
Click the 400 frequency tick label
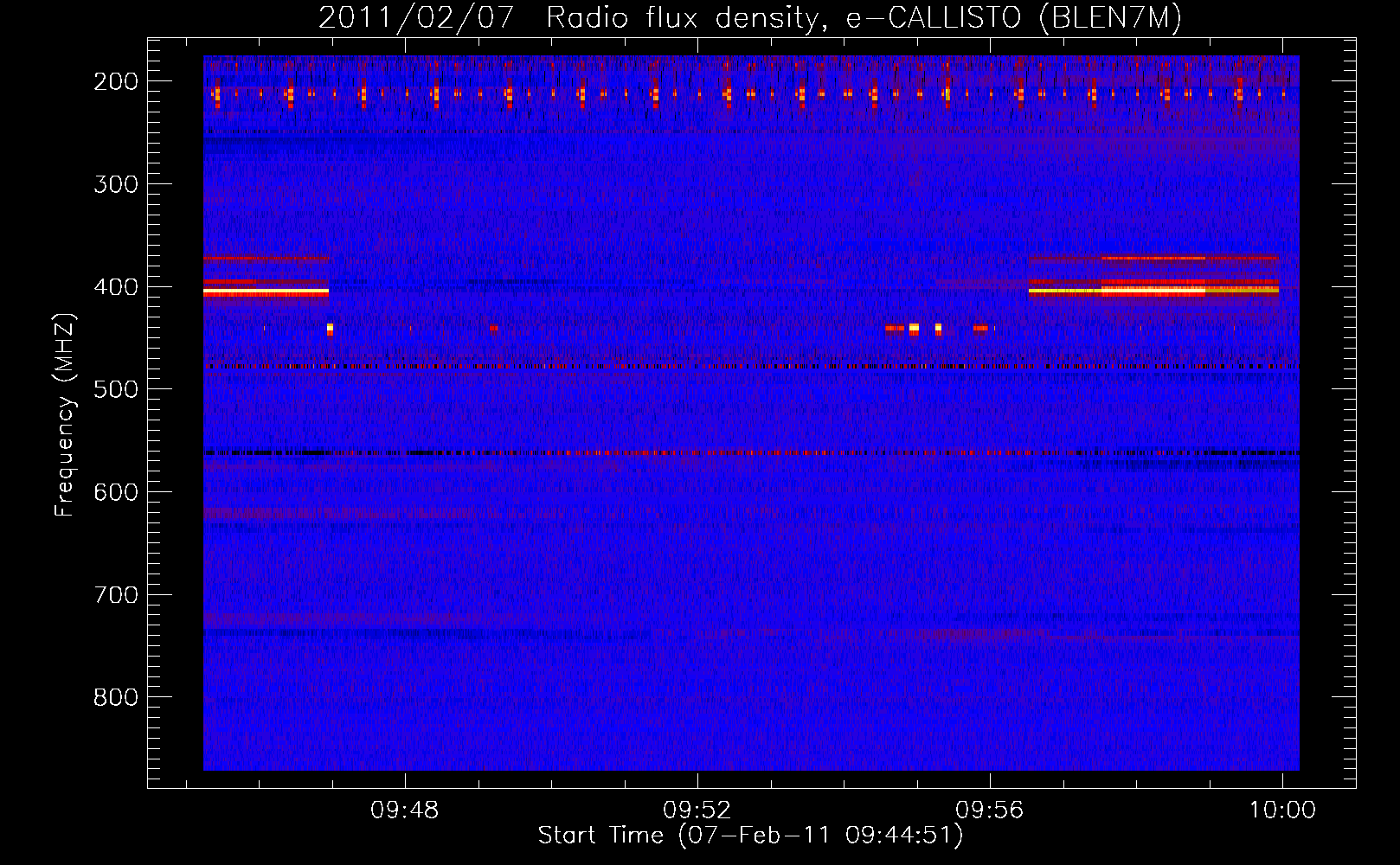click(115, 287)
